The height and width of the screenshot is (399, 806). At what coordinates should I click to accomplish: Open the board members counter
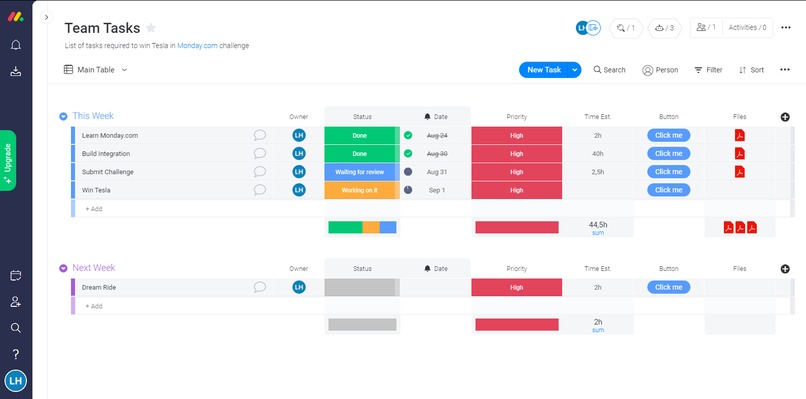click(x=706, y=27)
